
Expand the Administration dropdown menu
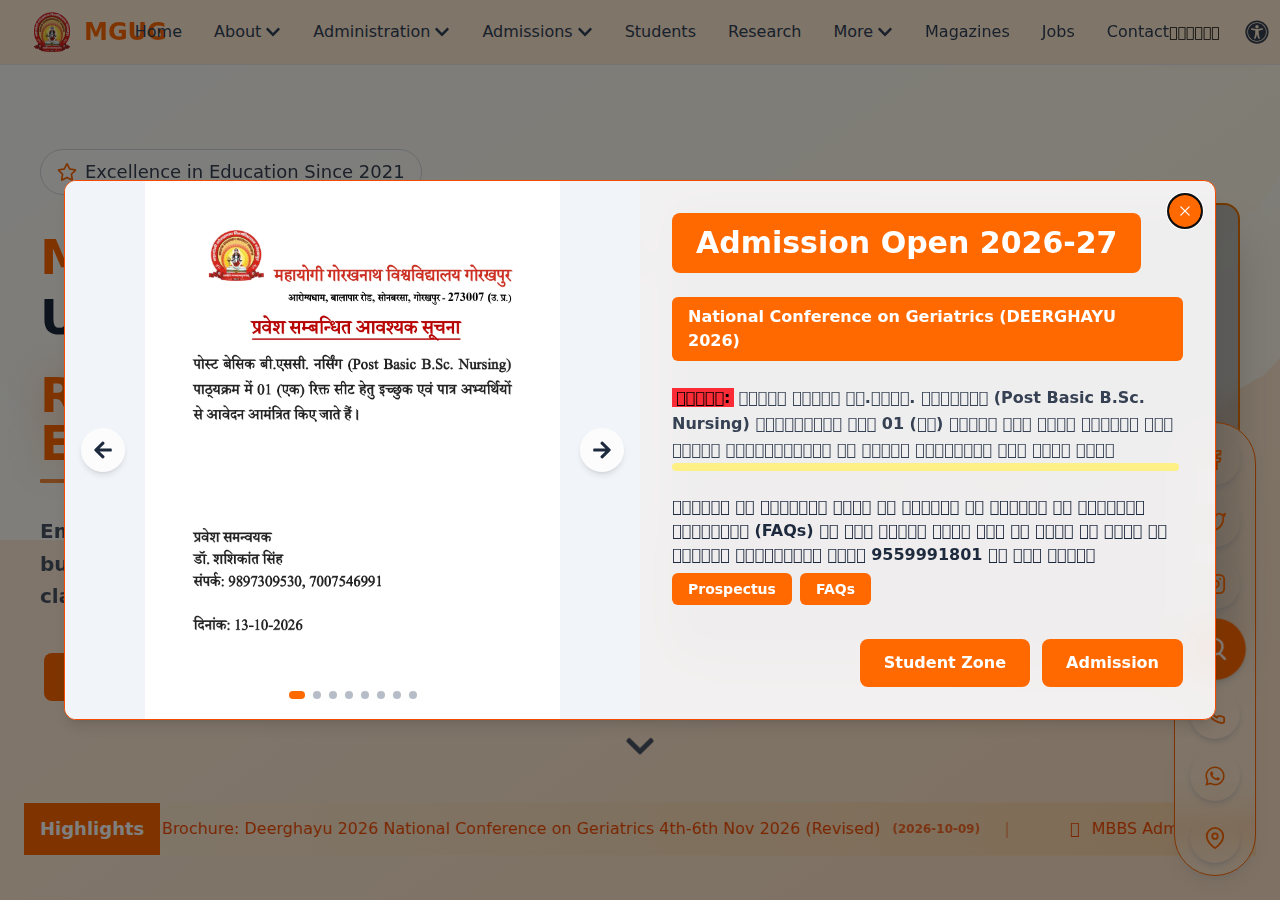click(381, 32)
